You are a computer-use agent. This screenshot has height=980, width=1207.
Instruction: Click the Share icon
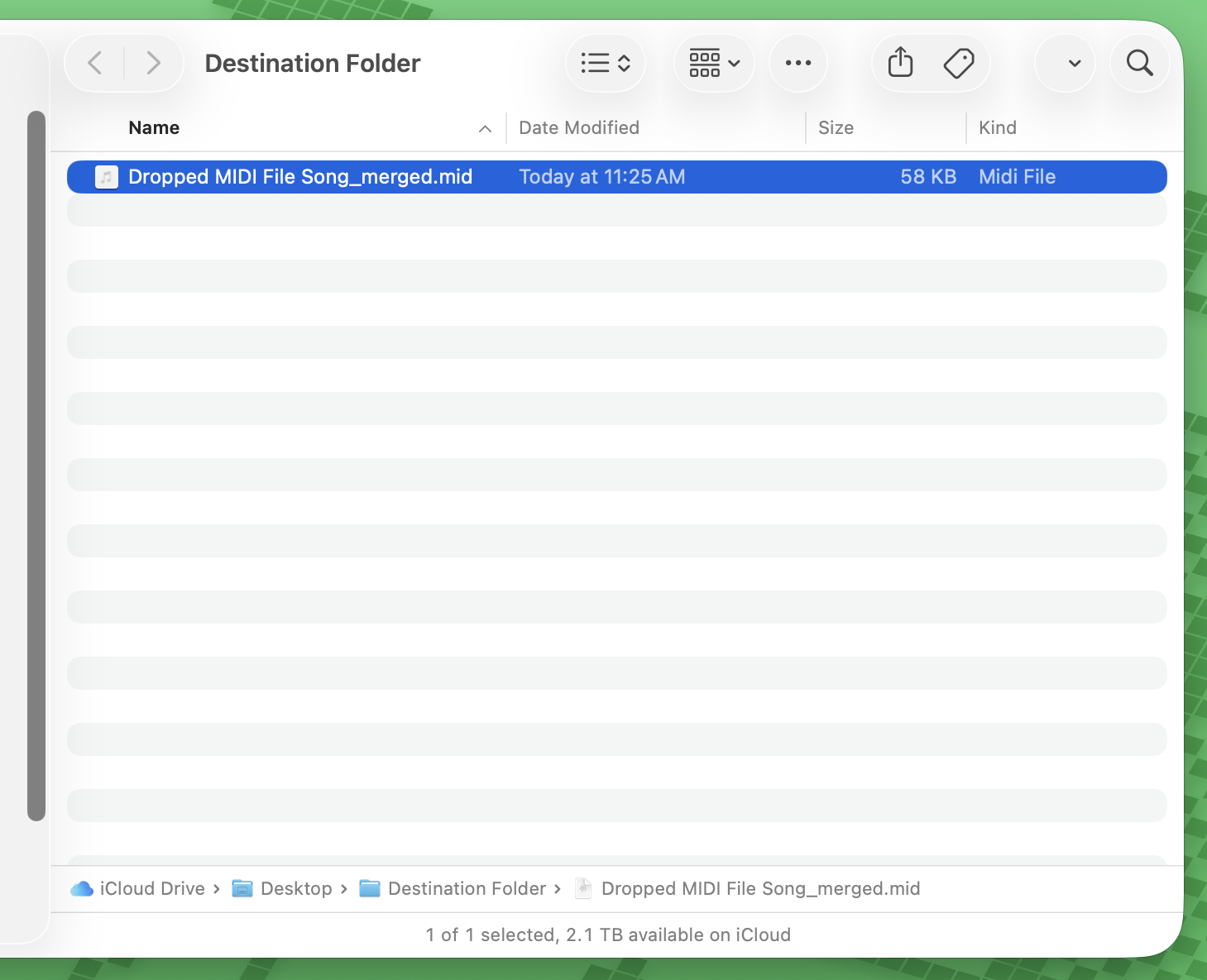900,63
